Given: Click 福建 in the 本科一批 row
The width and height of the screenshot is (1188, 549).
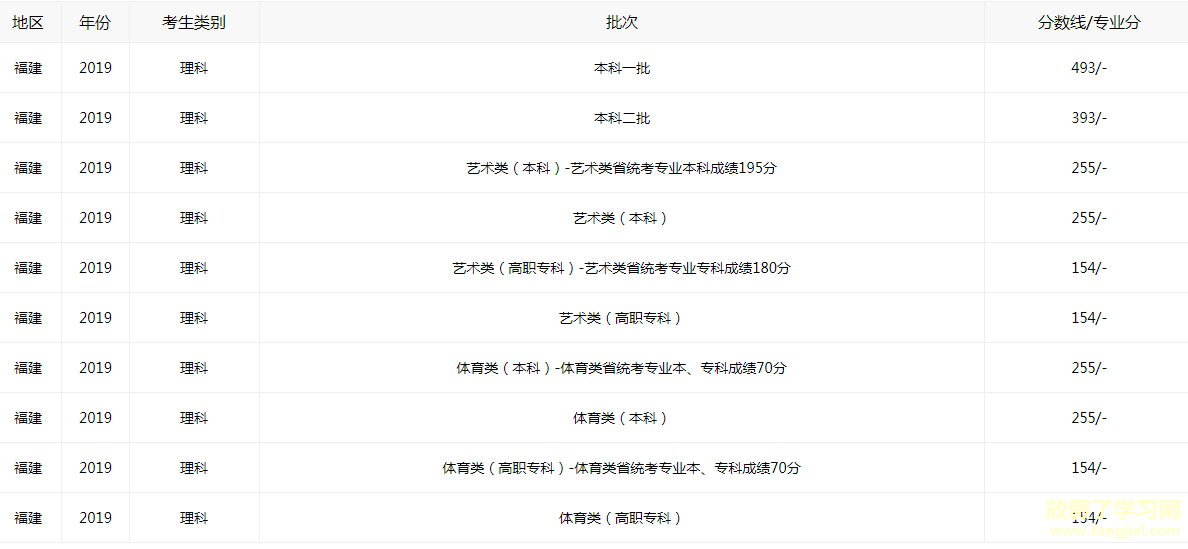Looking at the screenshot, I should pos(28,68).
